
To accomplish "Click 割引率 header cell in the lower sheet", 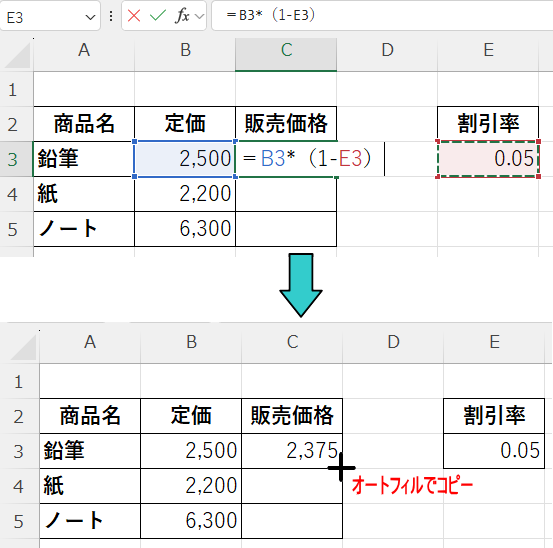I will pos(494,416).
